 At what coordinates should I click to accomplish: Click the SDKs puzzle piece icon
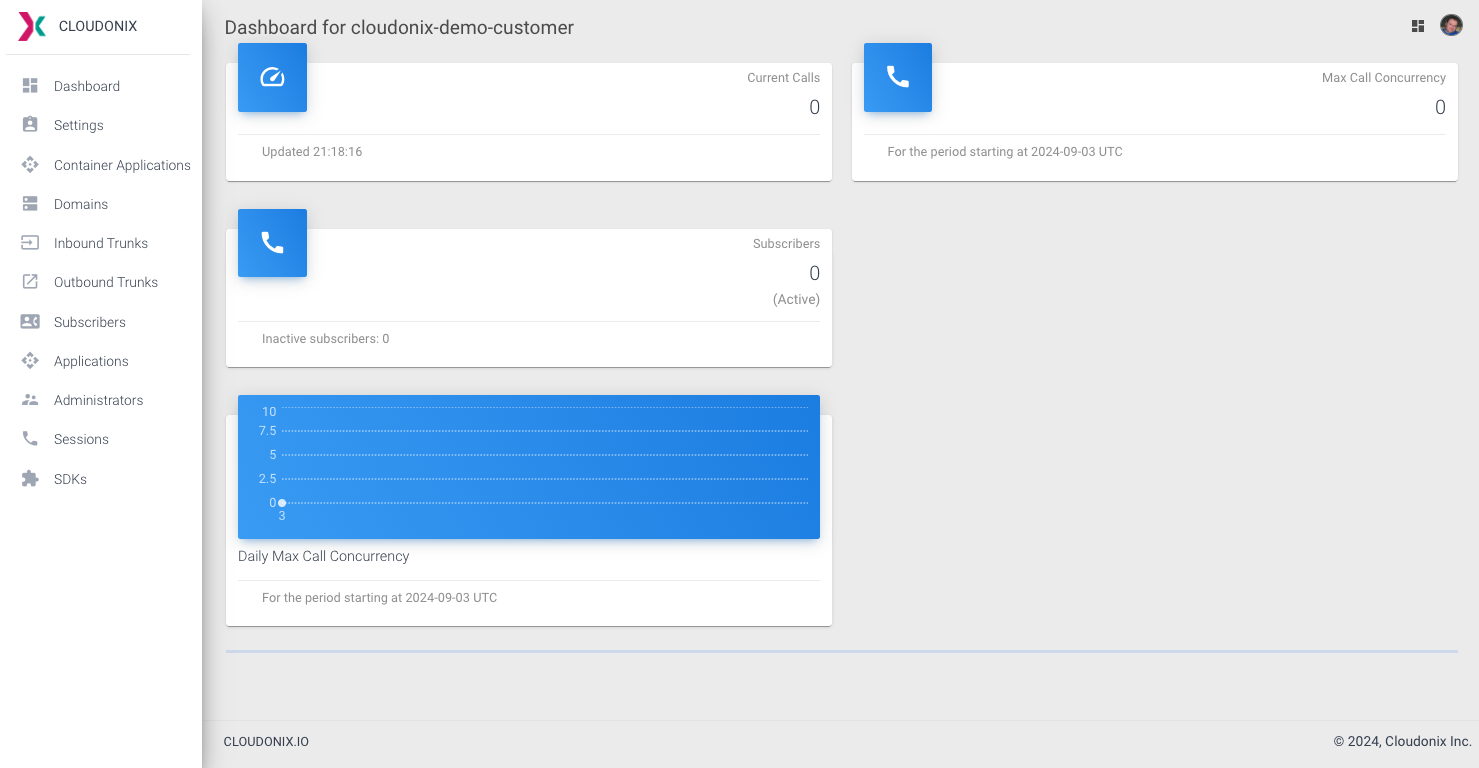click(30, 479)
